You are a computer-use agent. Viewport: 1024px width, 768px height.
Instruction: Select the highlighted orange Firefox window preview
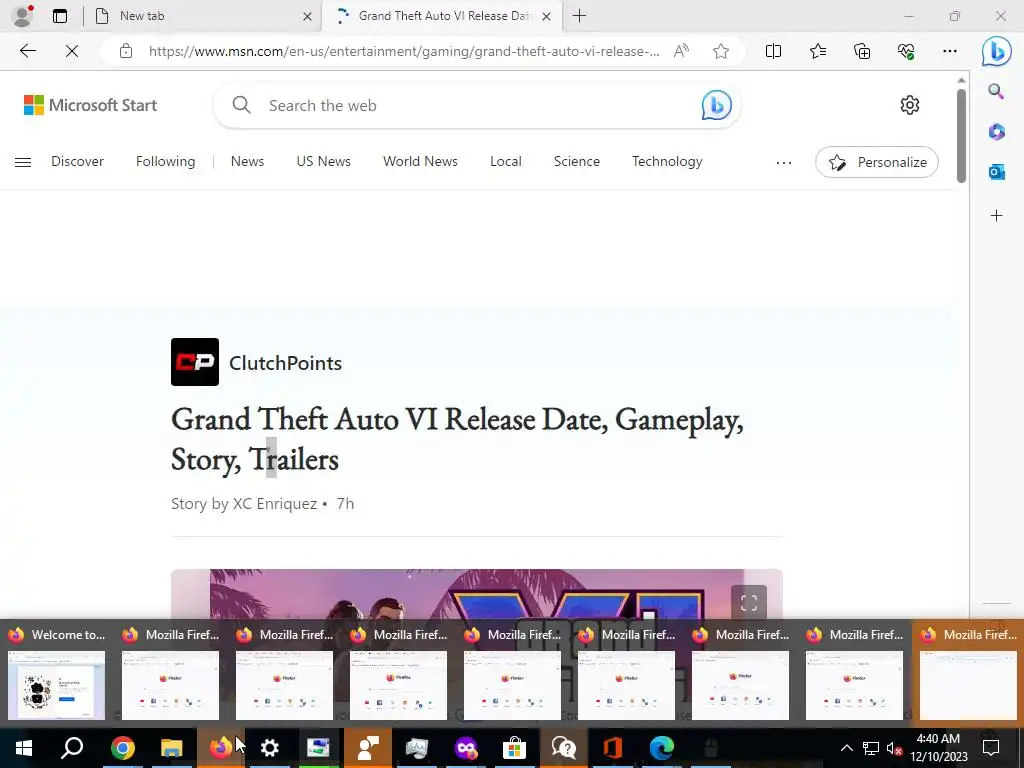(968, 673)
